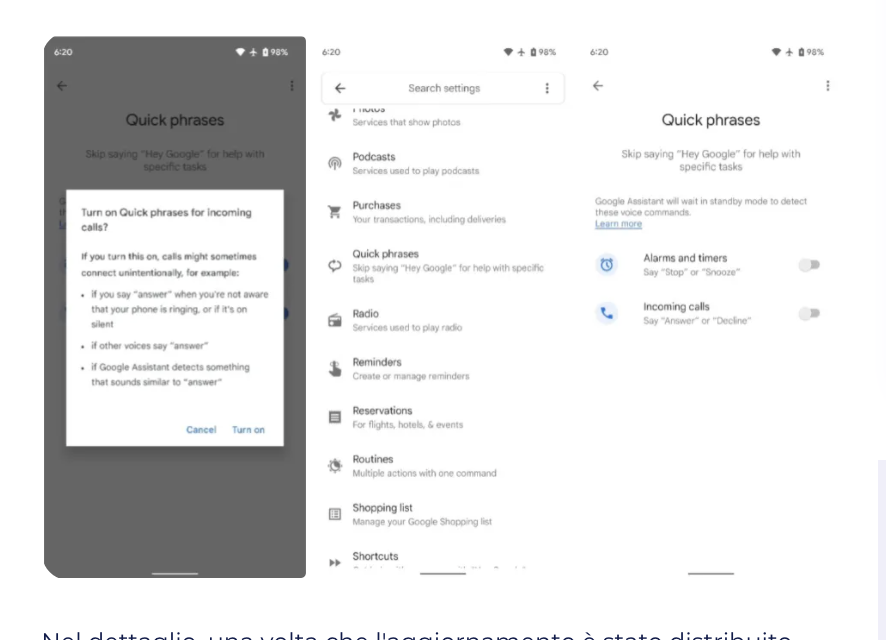Click the Routines icon
The image size is (886, 640).
(336, 465)
